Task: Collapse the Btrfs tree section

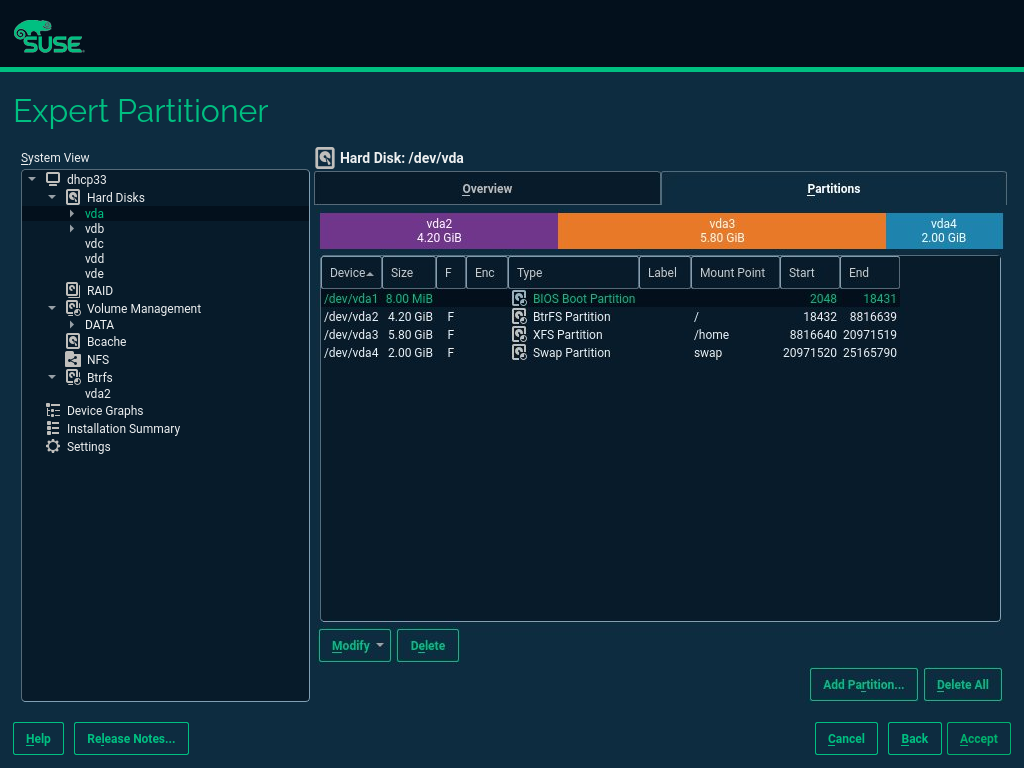Action: (x=52, y=377)
